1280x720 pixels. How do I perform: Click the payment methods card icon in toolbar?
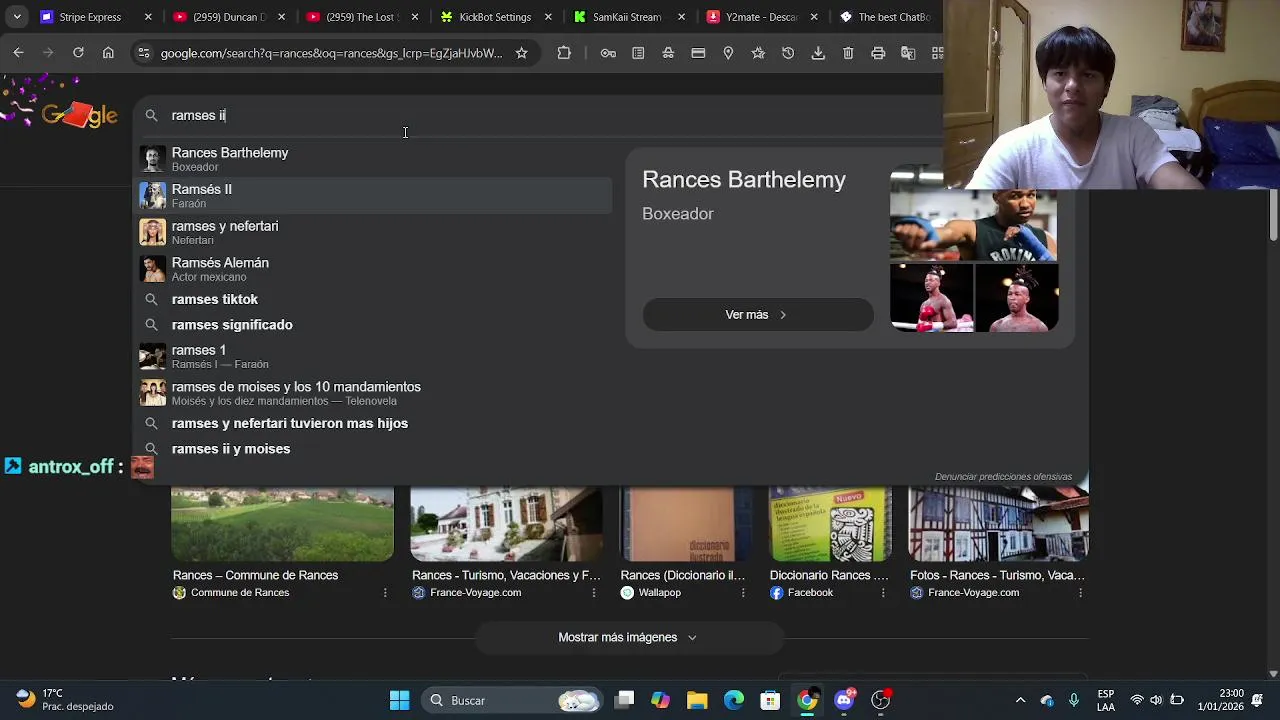pos(698,53)
